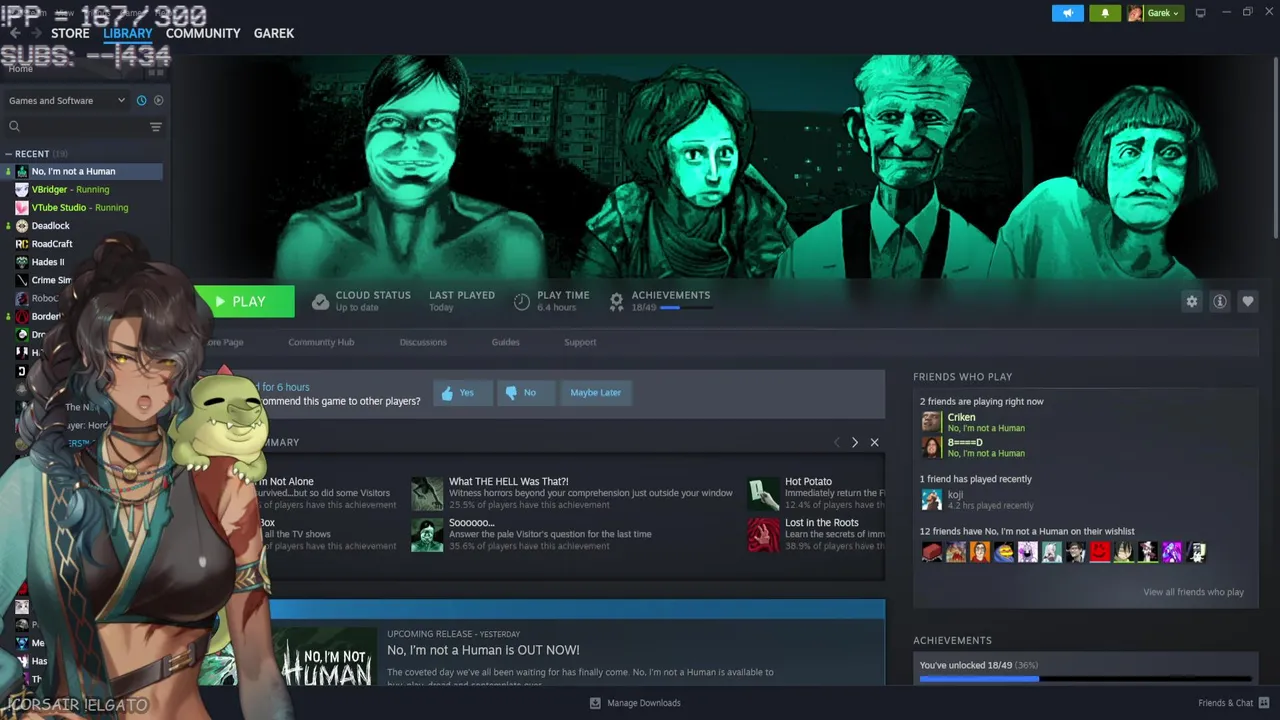
Task: Click Yes to recommend this game
Action: point(463,392)
